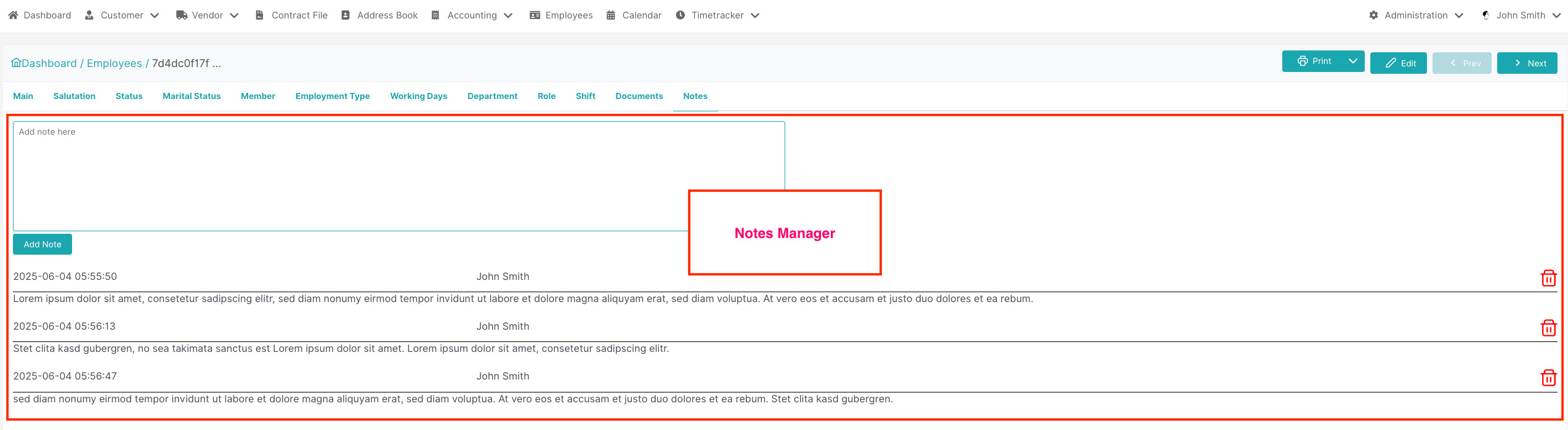Remove the 05:56:47 note via trash icon

1548,378
